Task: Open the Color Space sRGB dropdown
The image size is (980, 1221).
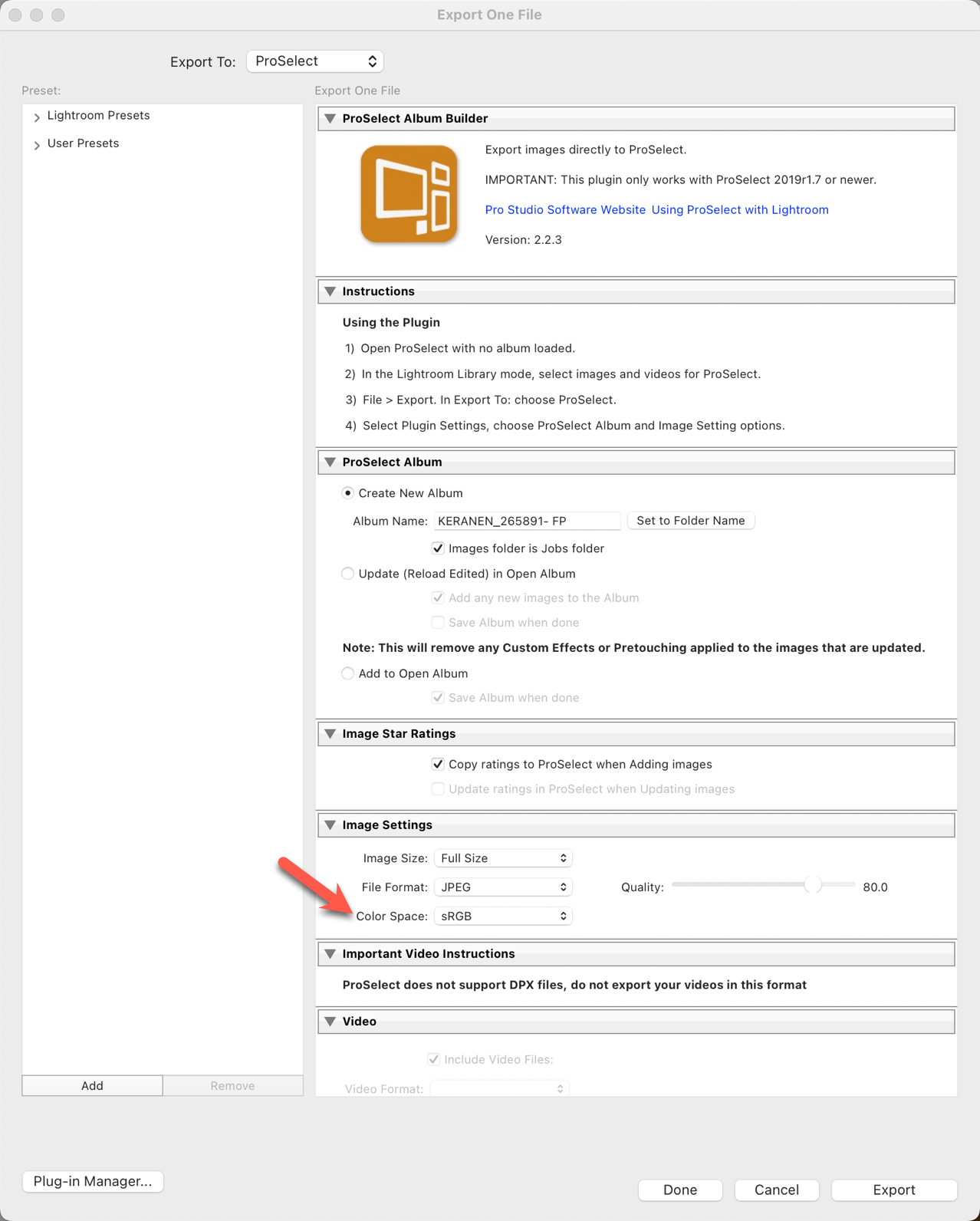Action: click(503, 917)
